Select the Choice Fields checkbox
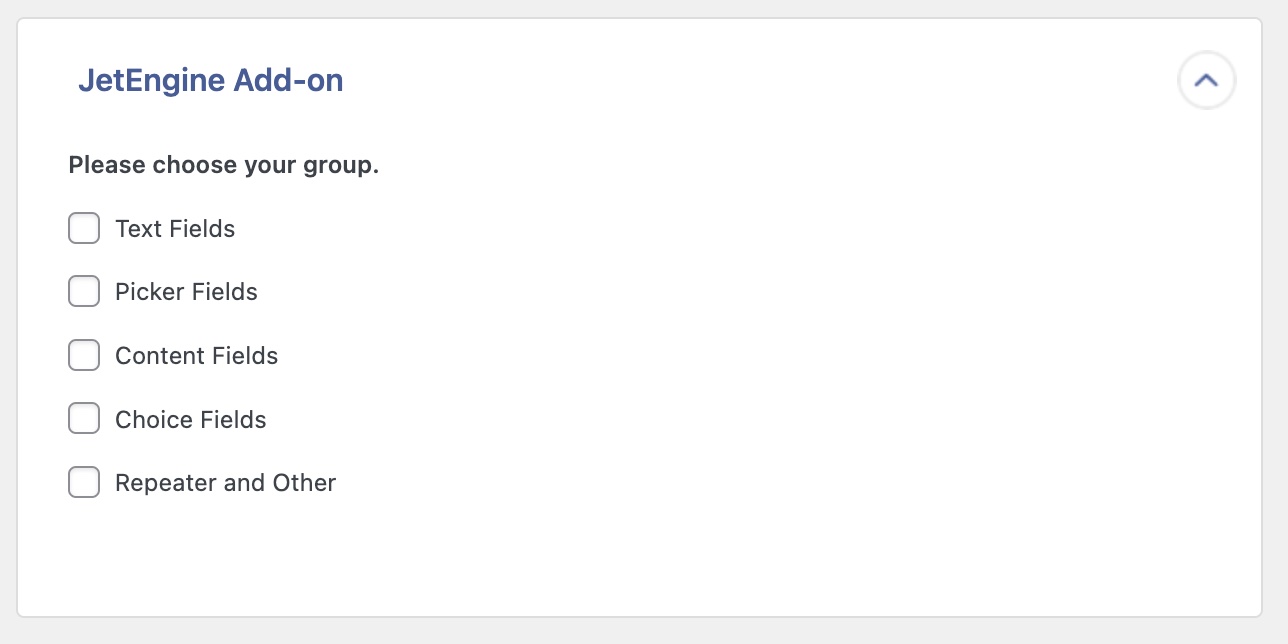This screenshot has width=1288, height=644. pos(84,418)
